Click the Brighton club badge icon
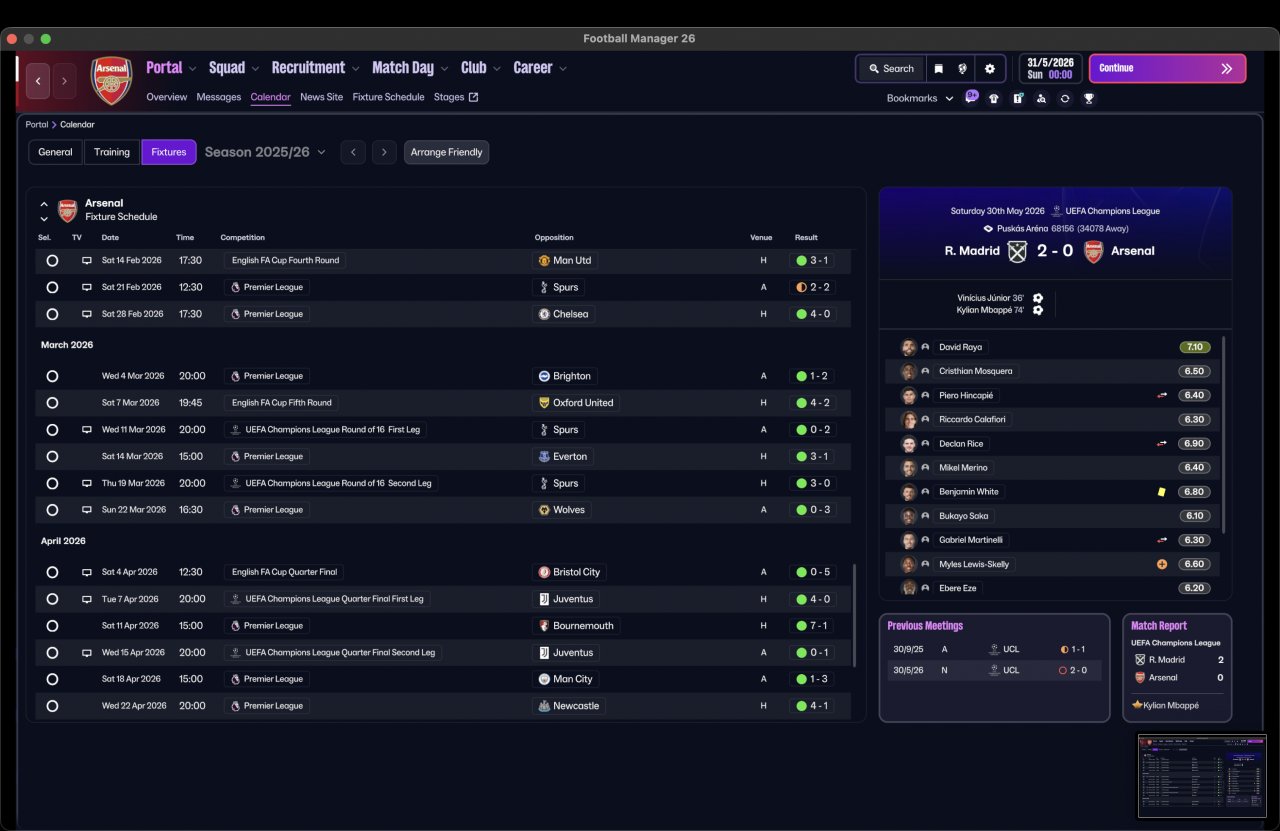This screenshot has height=831, width=1280. tap(544, 376)
